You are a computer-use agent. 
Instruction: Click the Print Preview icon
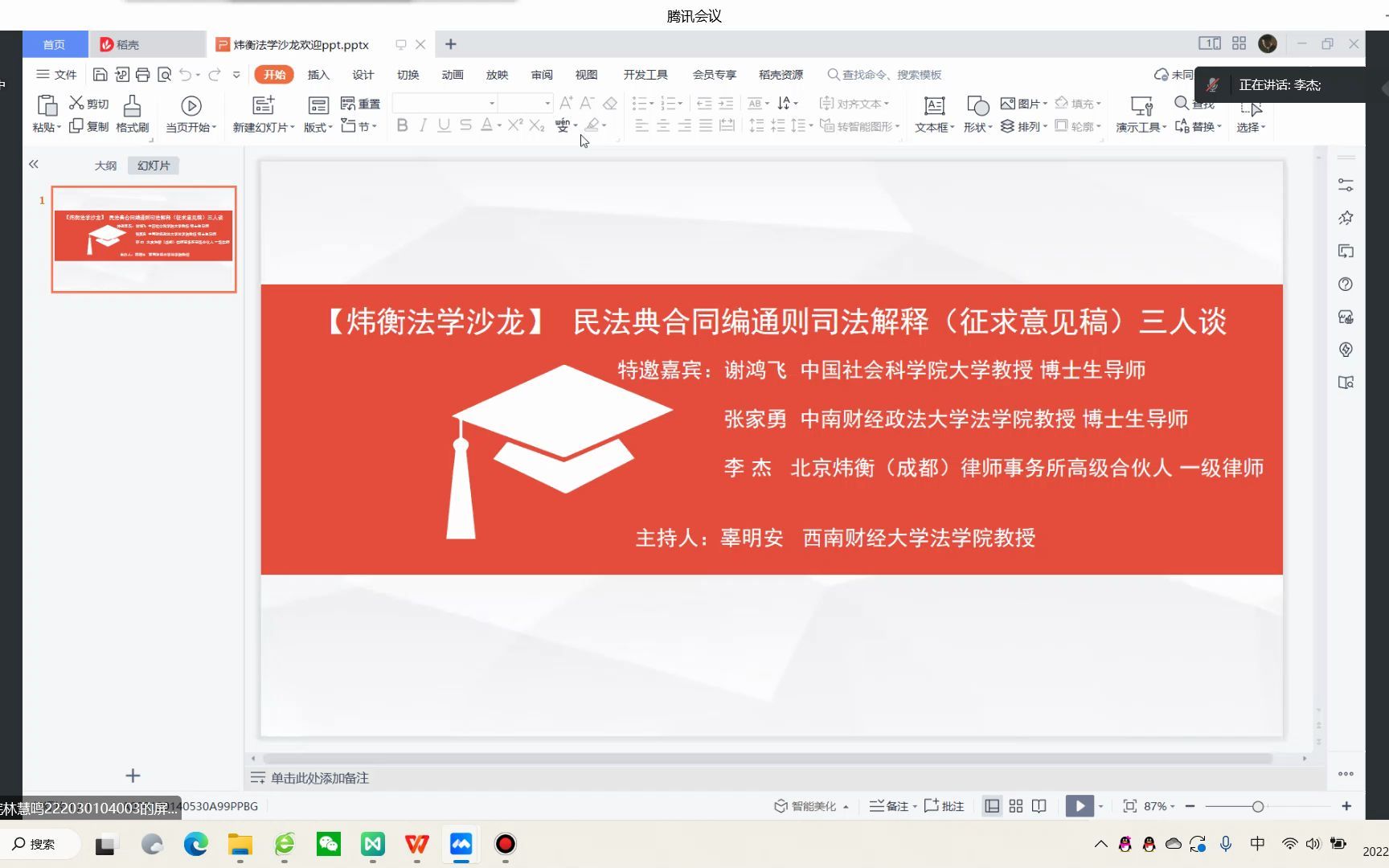tap(165, 75)
